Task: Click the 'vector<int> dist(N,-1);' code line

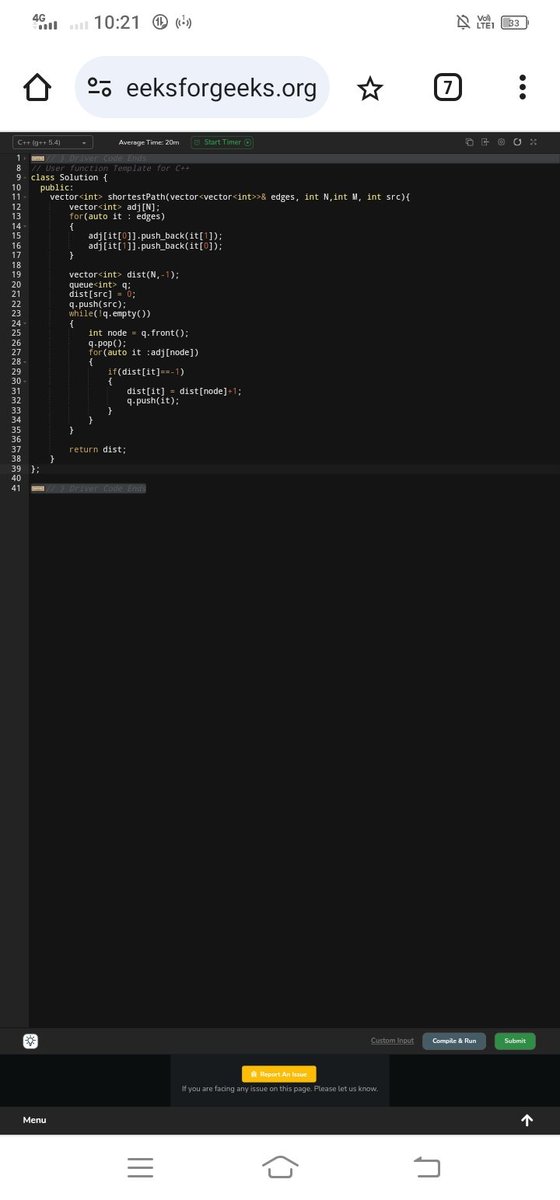Action: 124,274
